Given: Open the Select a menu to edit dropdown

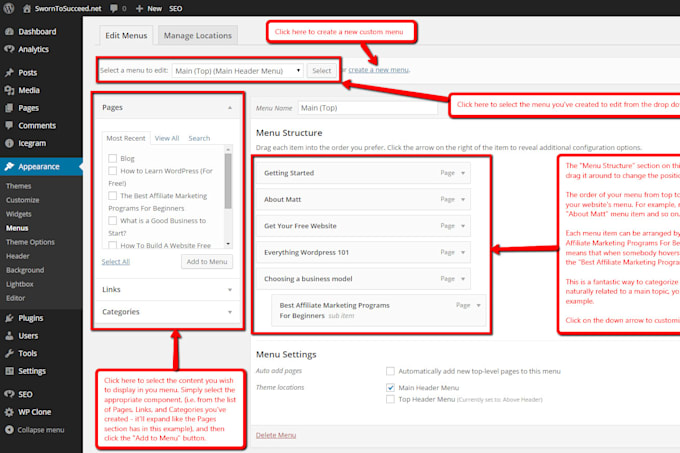Looking at the screenshot, I should click(x=238, y=71).
